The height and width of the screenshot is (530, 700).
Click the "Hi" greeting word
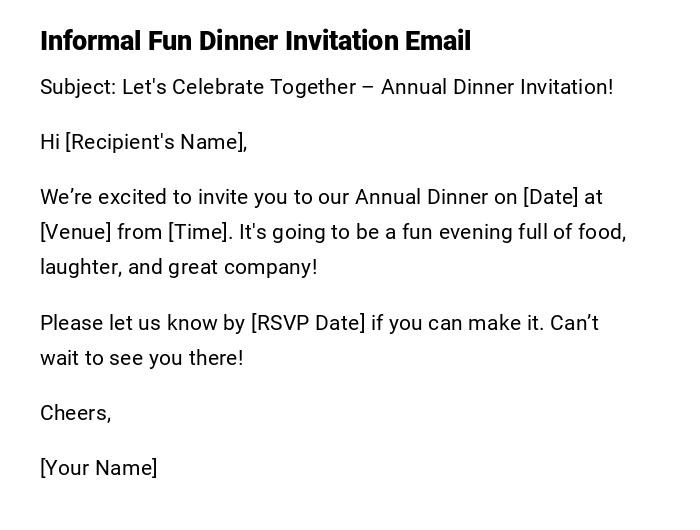(50, 142)
